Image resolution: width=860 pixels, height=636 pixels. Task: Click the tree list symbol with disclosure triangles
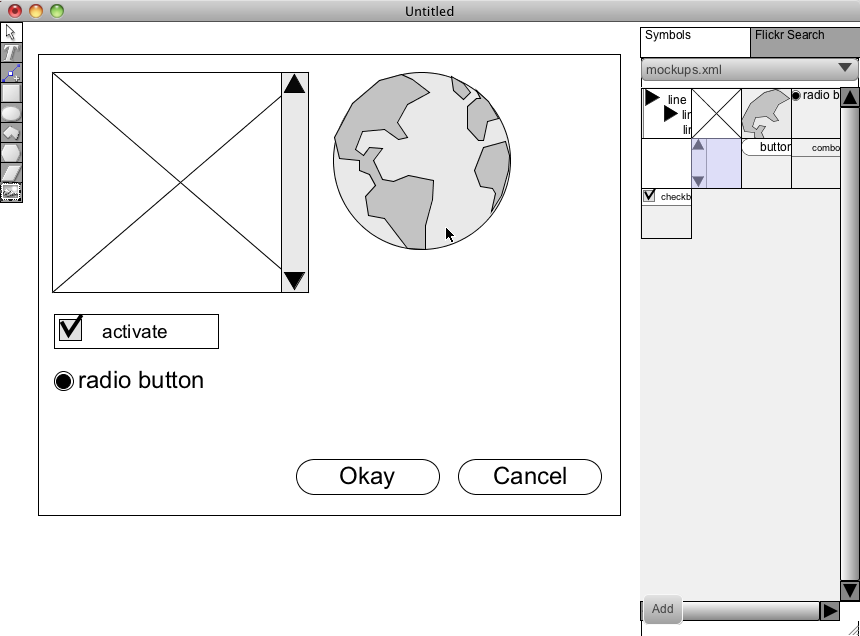pos(666,113)
